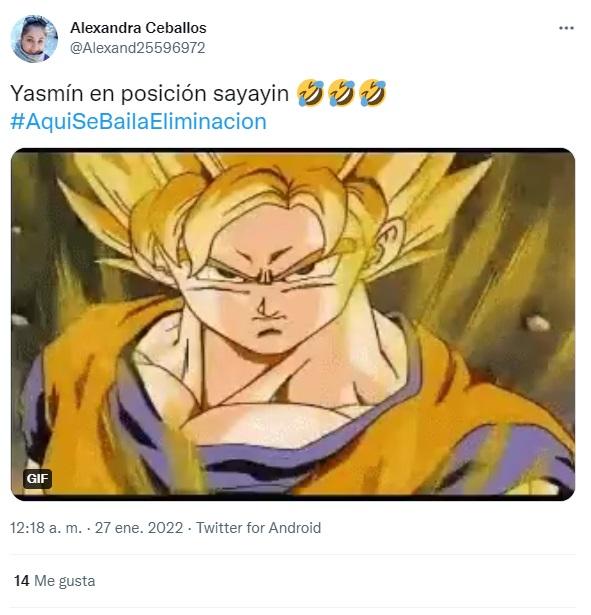
Task: Click the Me gusta label
Action: [65, 581]
